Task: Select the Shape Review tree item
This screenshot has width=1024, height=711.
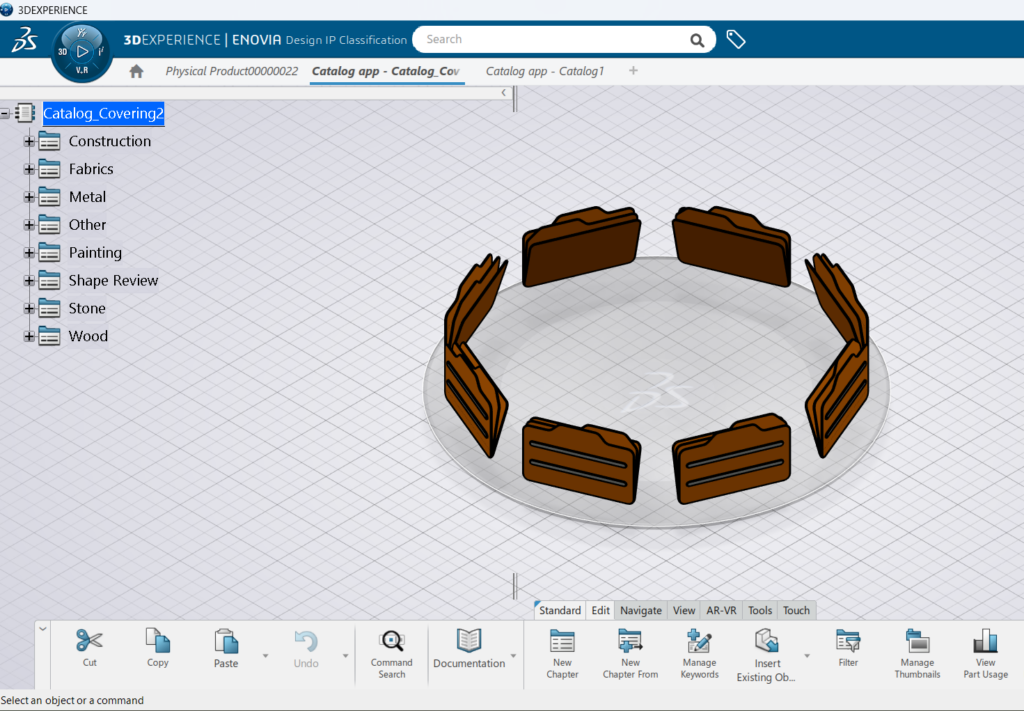Action: 113,281
